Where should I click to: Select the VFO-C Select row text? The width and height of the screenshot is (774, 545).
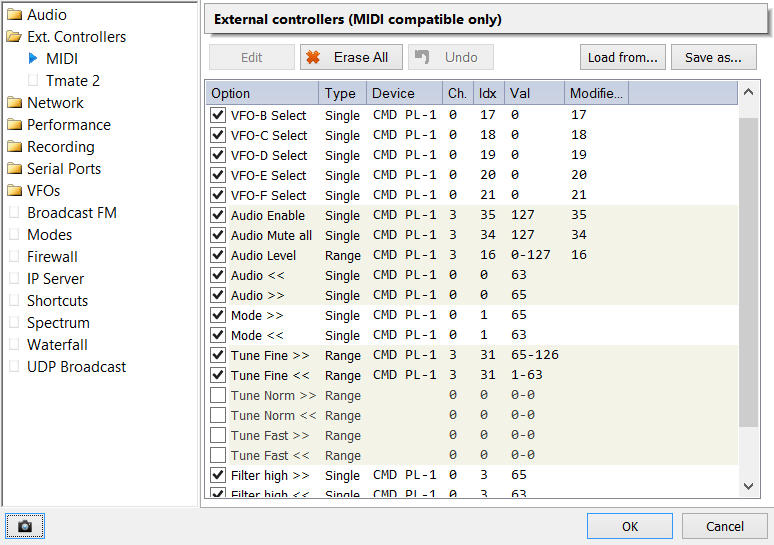coord(269,135)
